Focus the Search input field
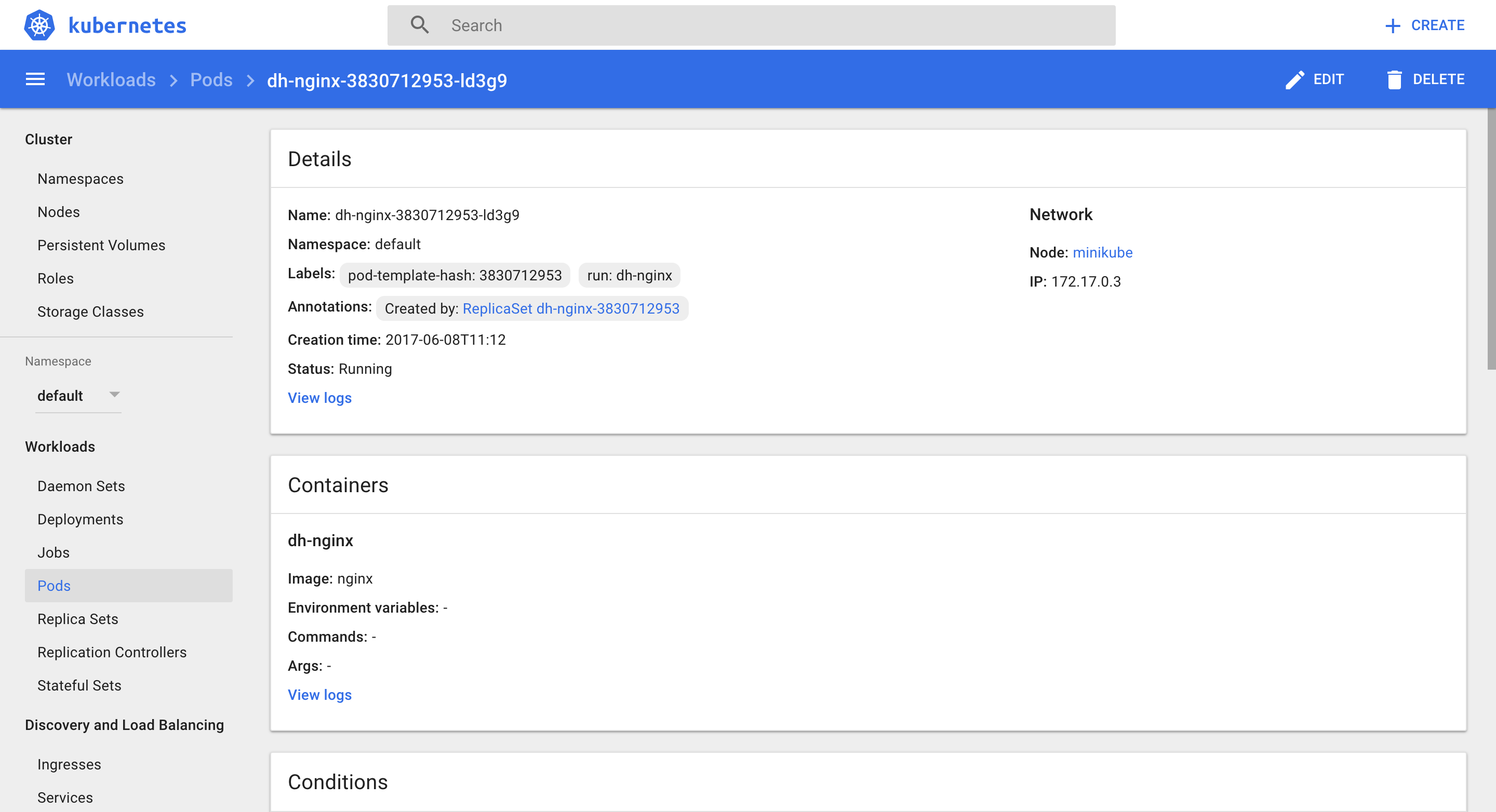This screenshot has height=812, width=1496. (751, 25)
